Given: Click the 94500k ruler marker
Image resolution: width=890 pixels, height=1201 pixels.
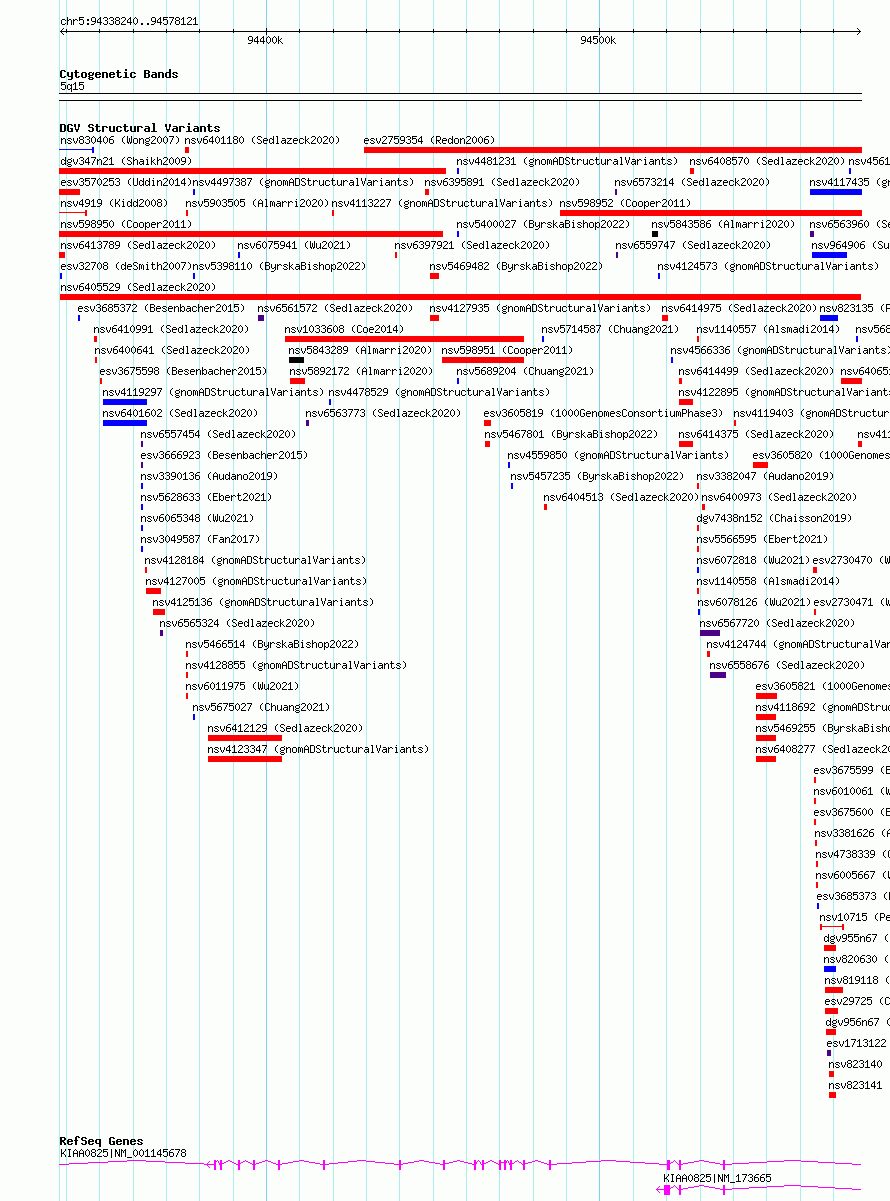Looking at the screenshot, I should tap(598, 40).
